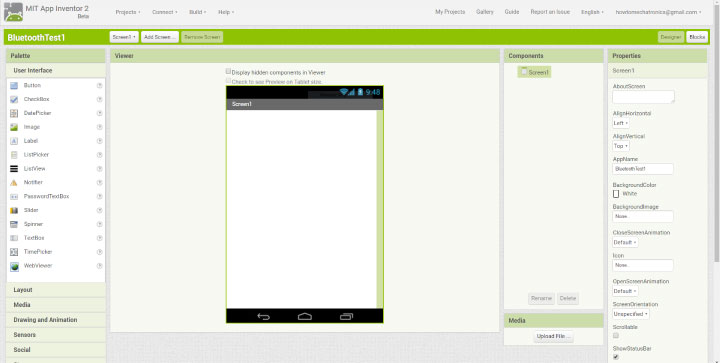This screenshot has width=720, height=363.
Task: Select the WebViewer globe icon
Action: (14, 266)
